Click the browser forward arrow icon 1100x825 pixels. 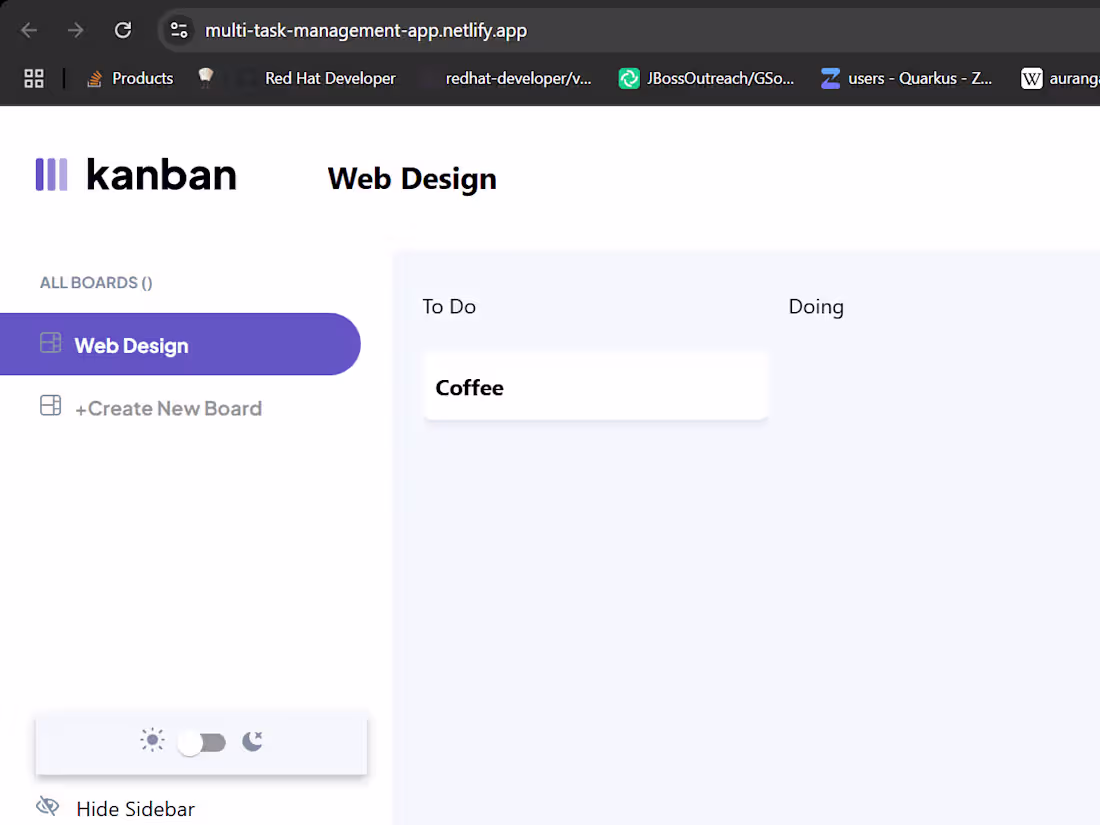(x=75, y=30)
